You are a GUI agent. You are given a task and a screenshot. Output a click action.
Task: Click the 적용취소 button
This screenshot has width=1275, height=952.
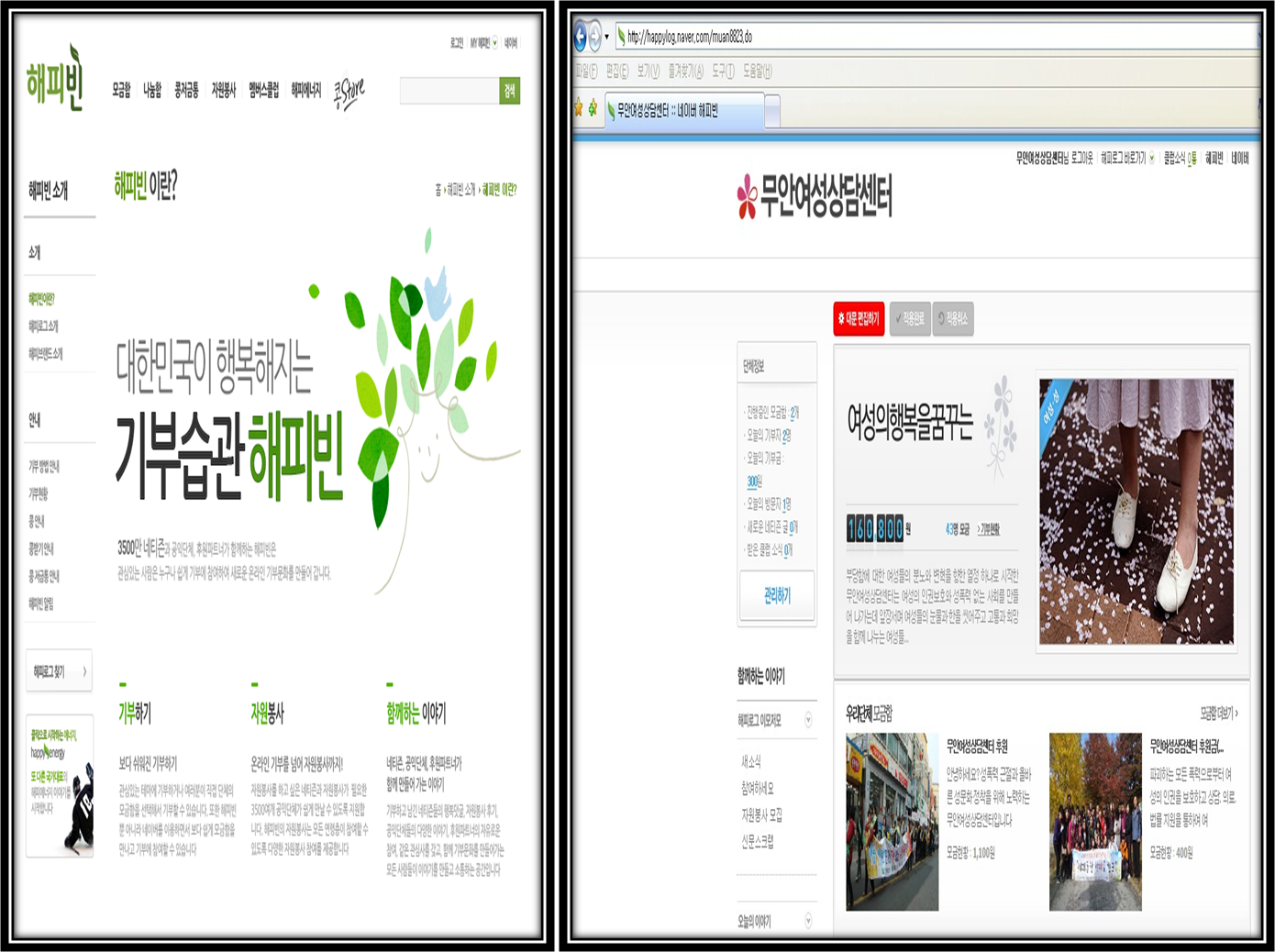(x=953, y=318)
